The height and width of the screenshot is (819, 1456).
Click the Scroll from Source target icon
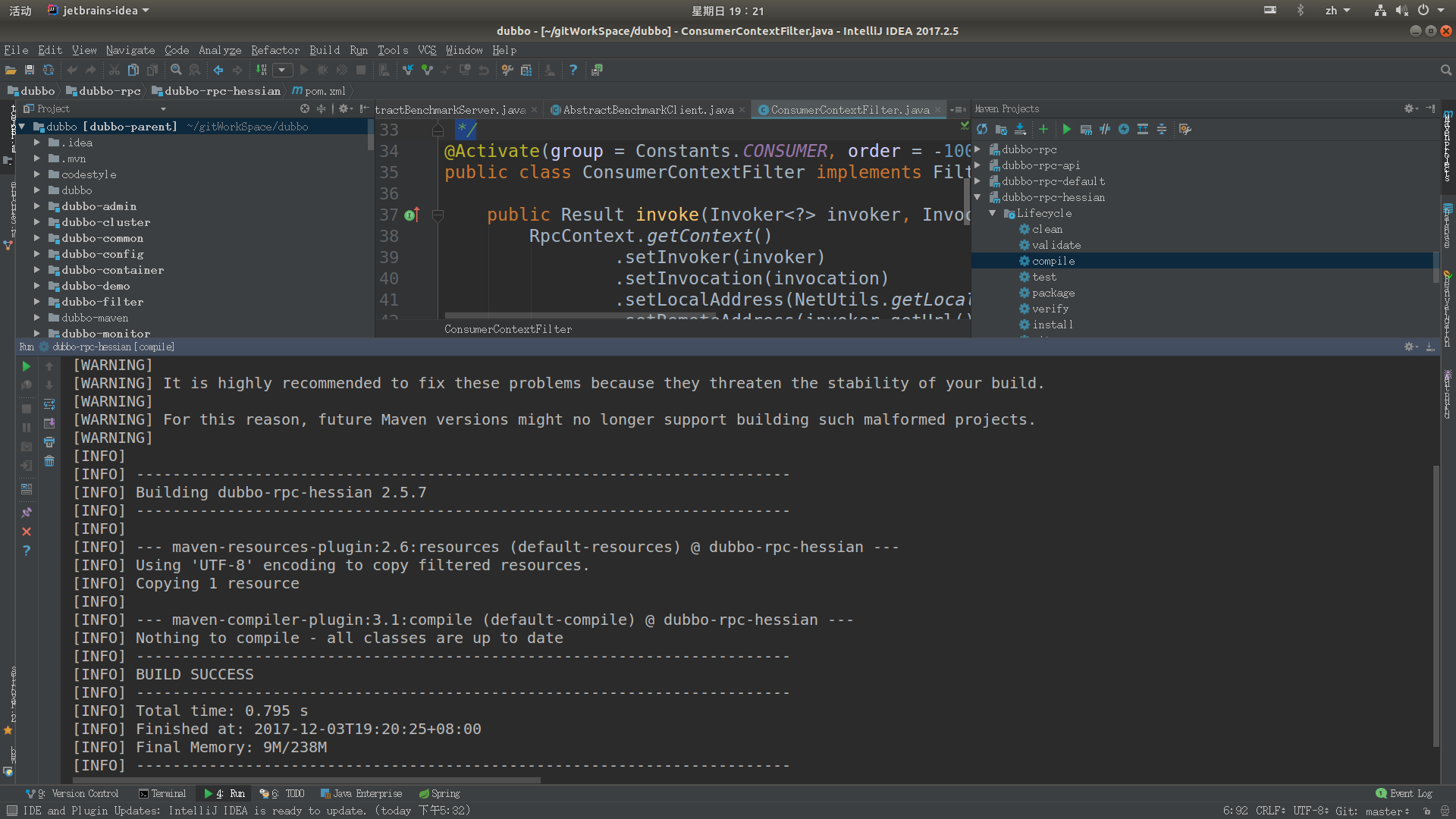coord(305,108)
